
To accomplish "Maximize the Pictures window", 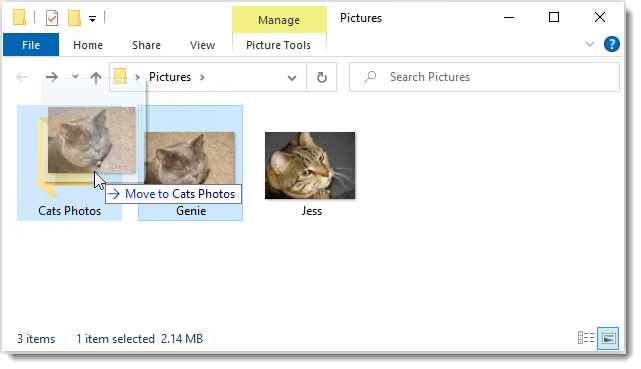I will click(x=554, y=18).
